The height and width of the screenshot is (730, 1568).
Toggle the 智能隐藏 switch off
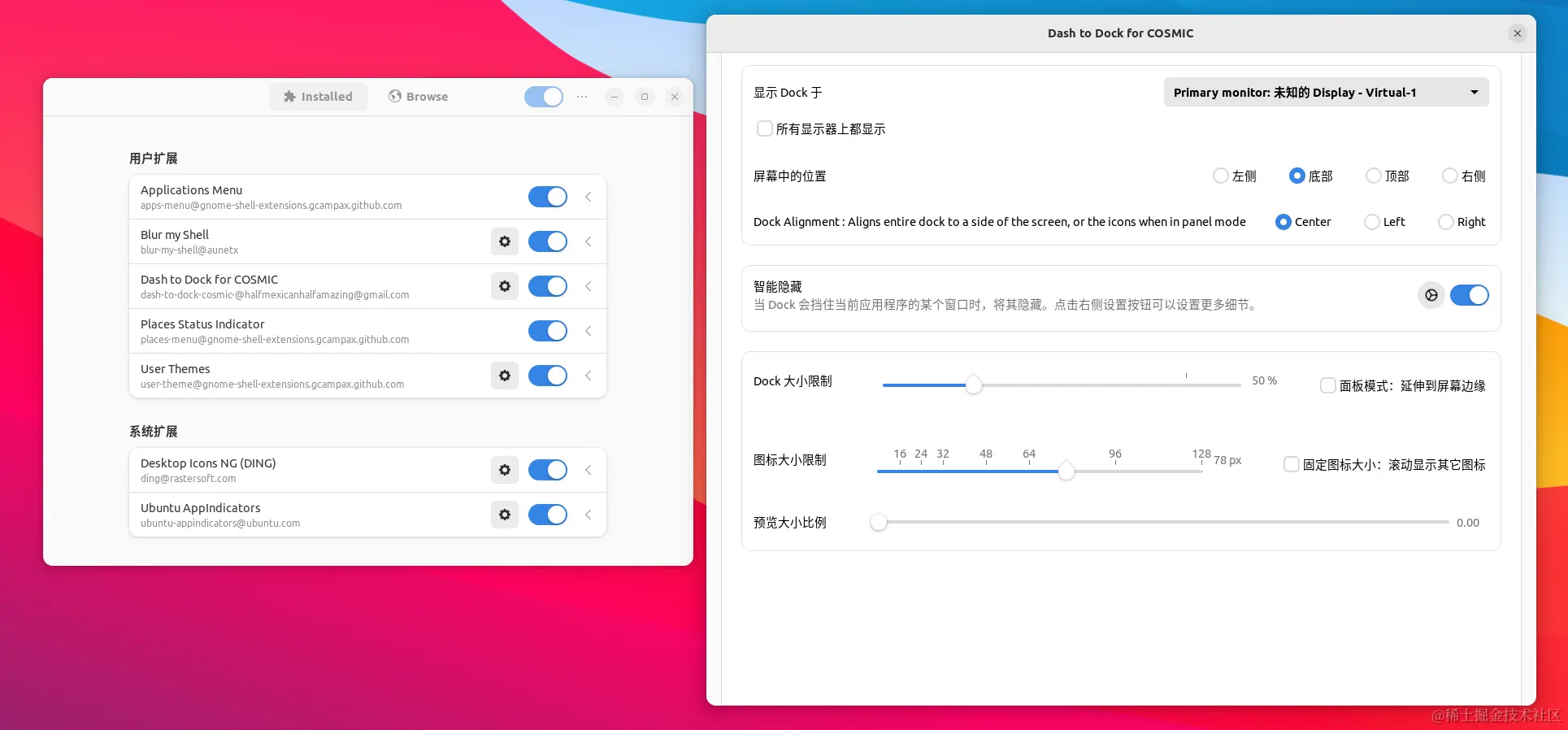click(1470, 295)
